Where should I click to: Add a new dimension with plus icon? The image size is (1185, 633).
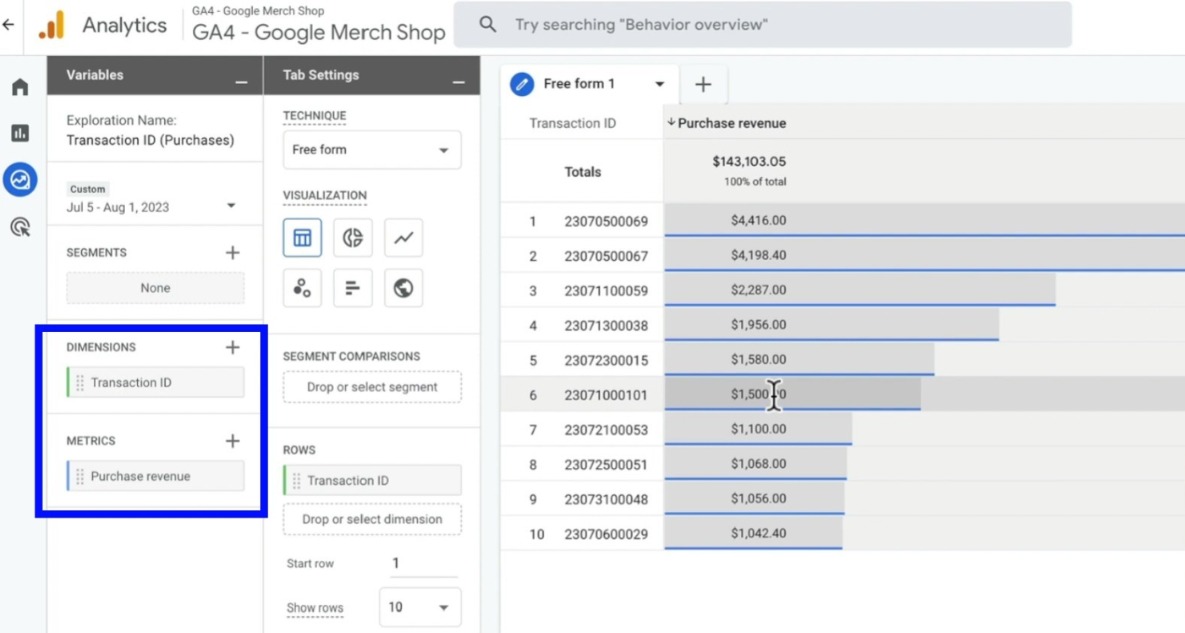coord(233,347)
